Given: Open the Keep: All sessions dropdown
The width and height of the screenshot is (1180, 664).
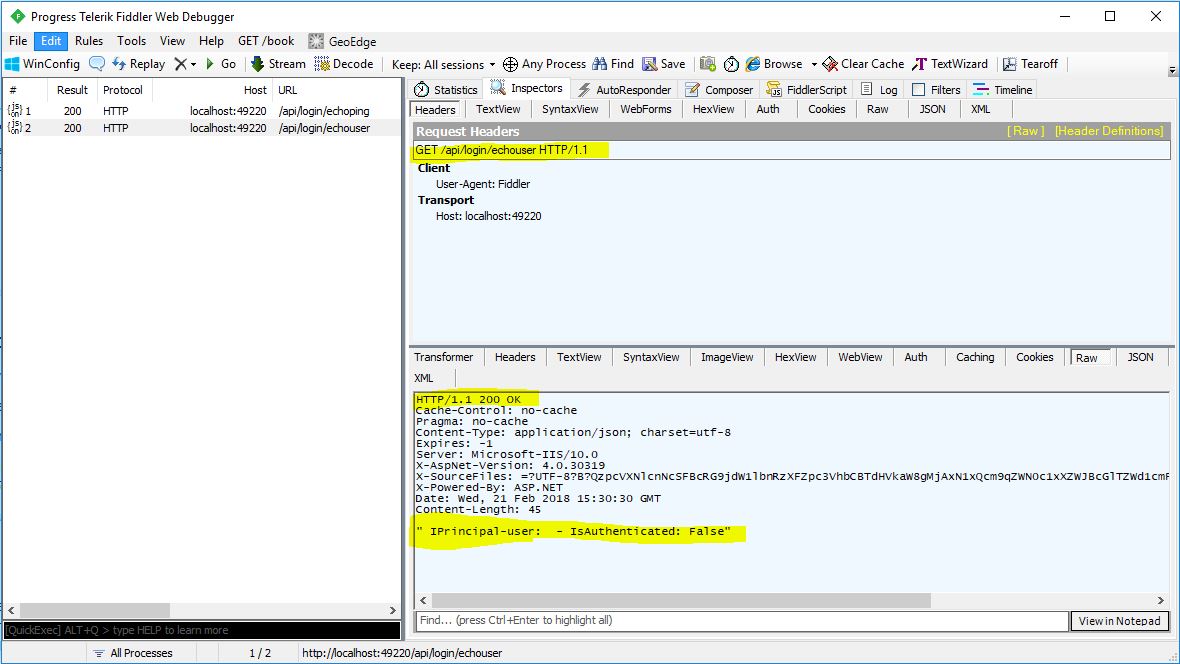Looking at the screenshot, I should click(x=443, y=65).
